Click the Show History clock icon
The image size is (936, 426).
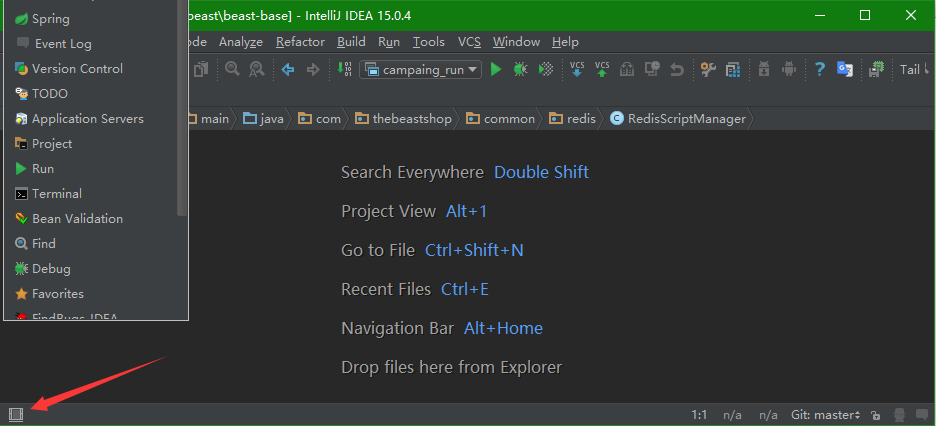click(x=652, y=69)
